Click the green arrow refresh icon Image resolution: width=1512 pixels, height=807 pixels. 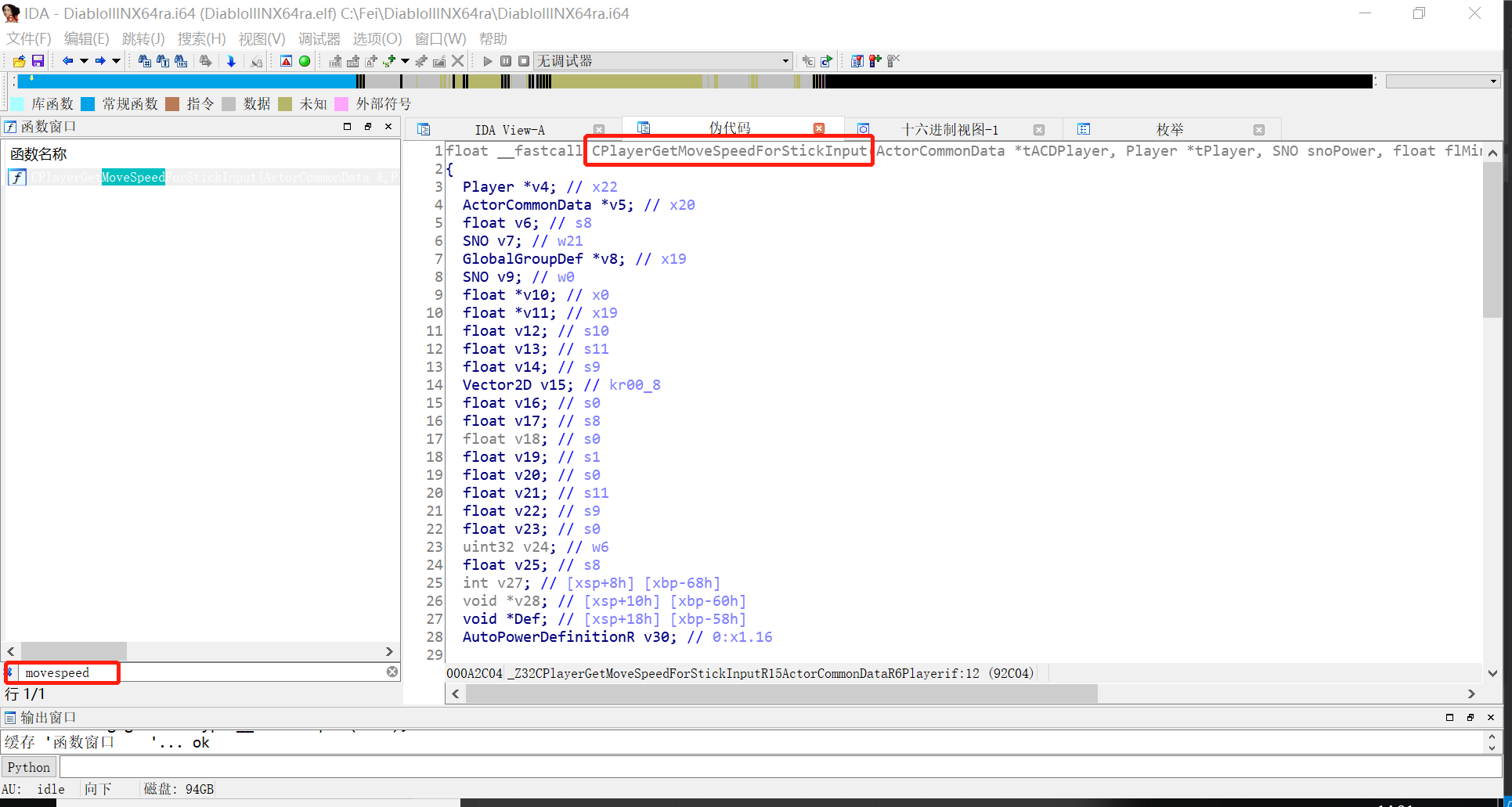pos(826,61)
